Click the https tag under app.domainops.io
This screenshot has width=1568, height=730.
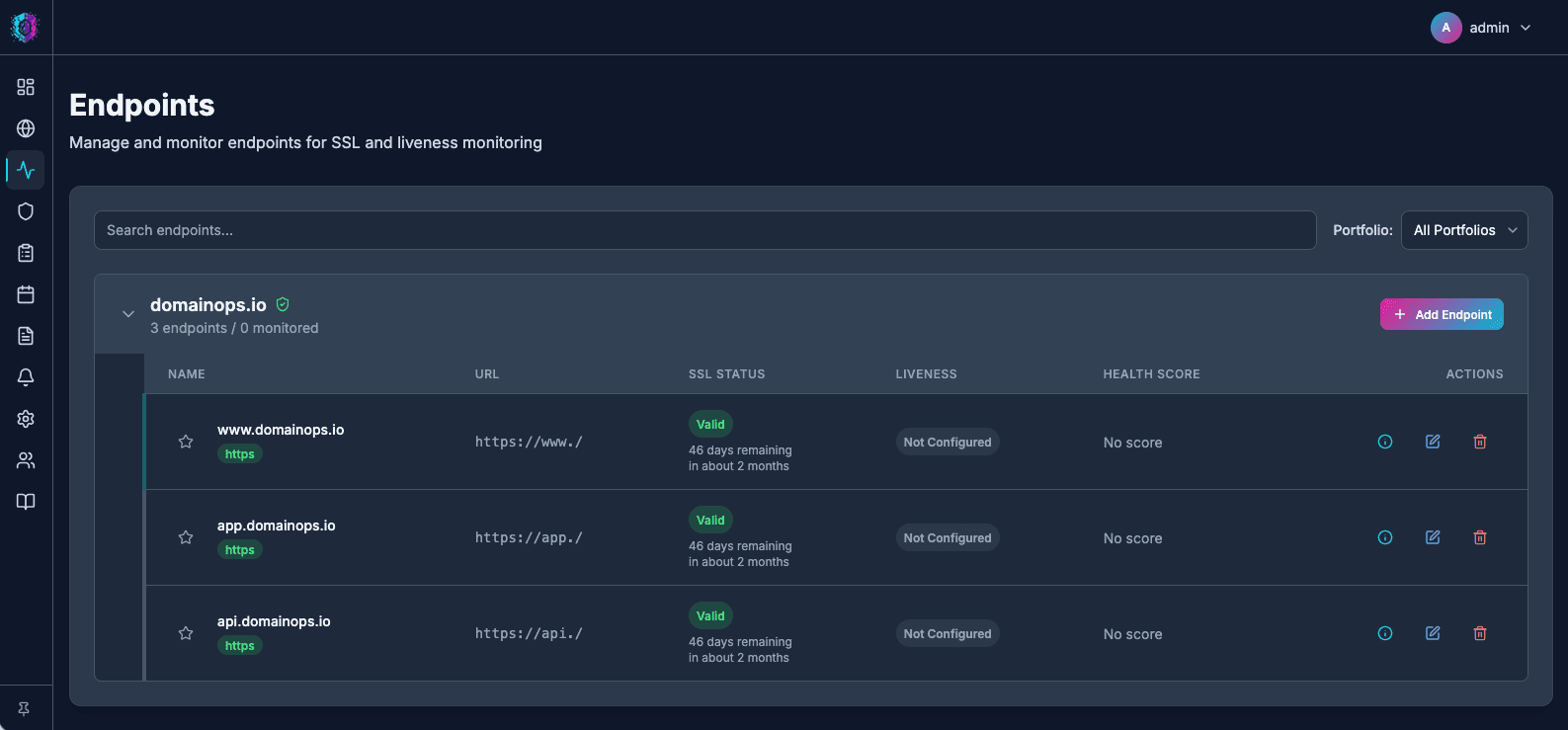click(240, 550)
